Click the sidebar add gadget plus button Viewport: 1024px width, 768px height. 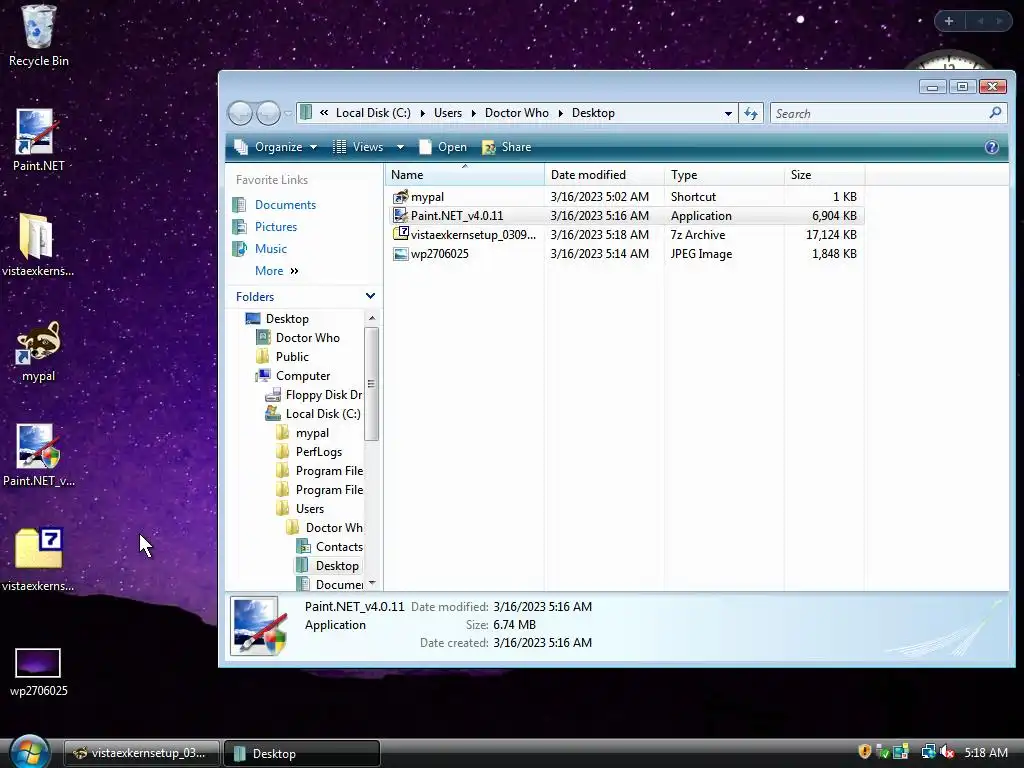click(x=949, y=21)
